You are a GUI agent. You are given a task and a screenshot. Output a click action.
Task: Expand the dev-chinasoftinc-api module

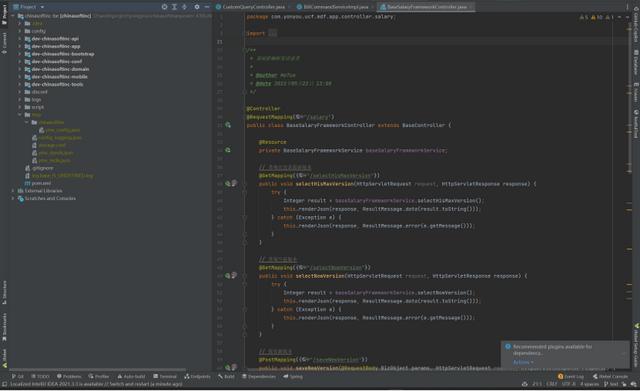click(20, 39)
